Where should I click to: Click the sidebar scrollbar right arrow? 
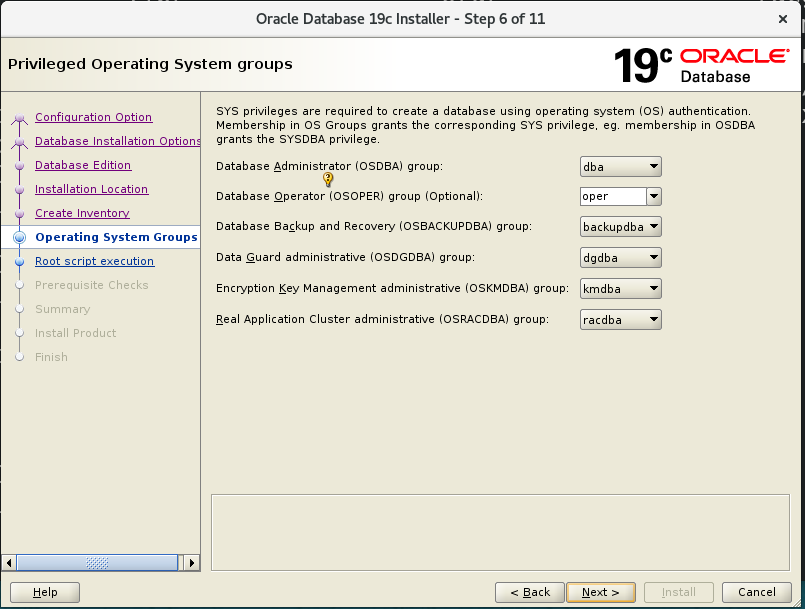click(x=192, y=563)
